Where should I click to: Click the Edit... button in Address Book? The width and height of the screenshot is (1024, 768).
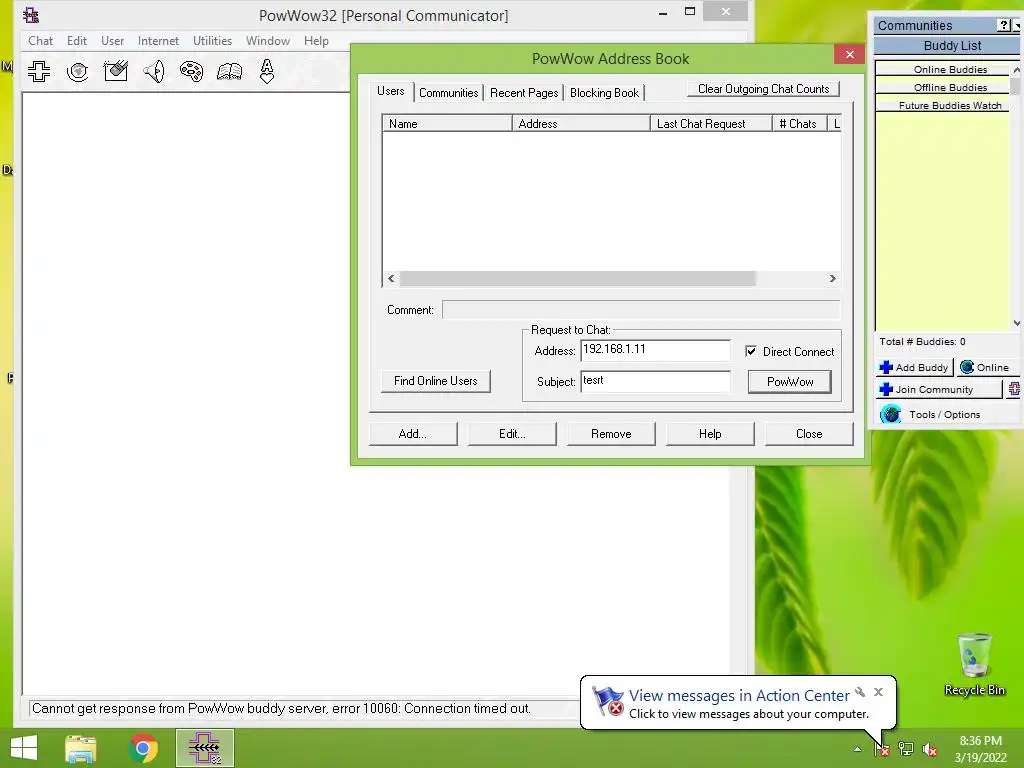512,434
